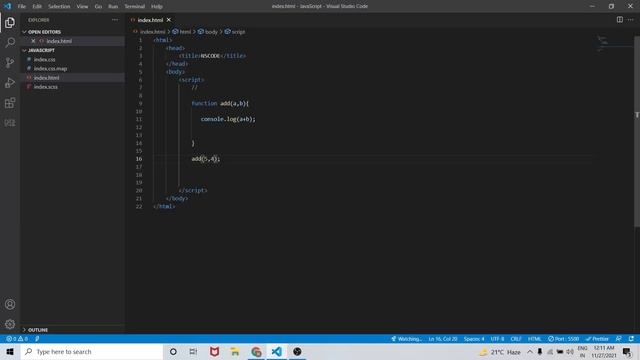Open the Selection menu

tap(59, 6)
